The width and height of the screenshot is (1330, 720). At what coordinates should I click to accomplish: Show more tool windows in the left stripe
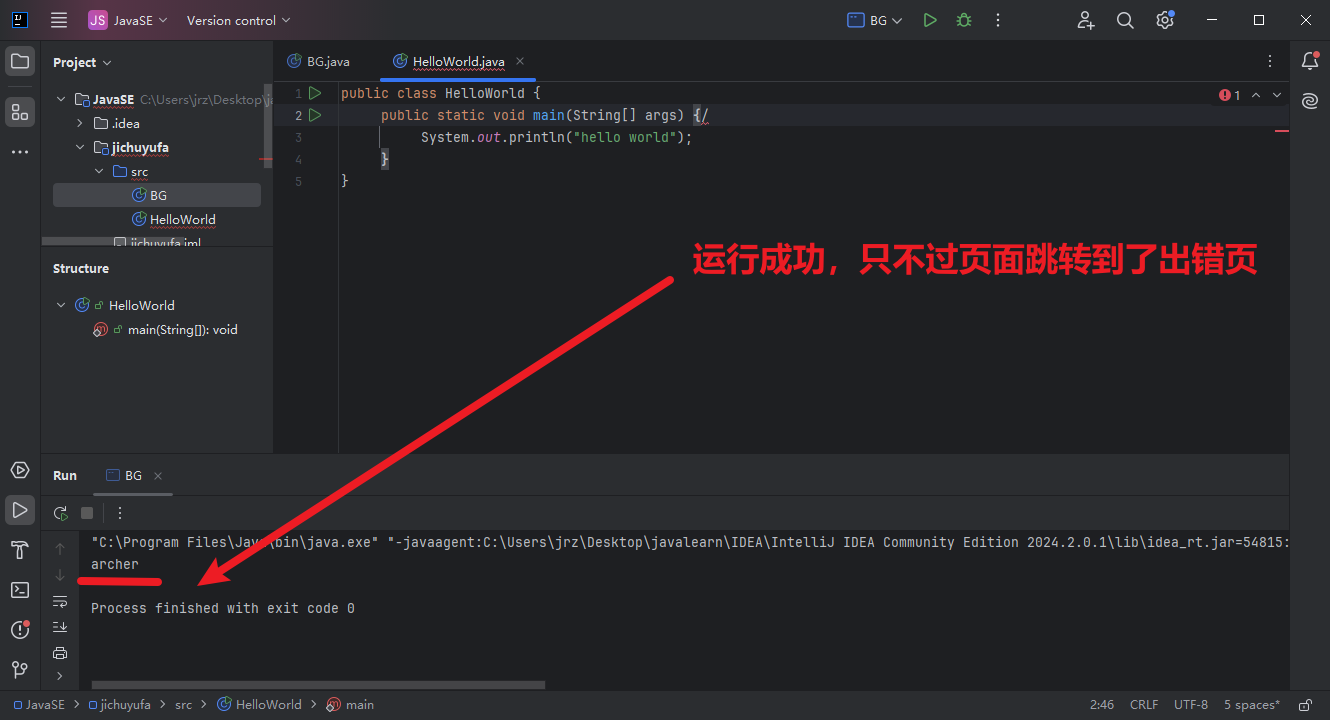[20, 152]
